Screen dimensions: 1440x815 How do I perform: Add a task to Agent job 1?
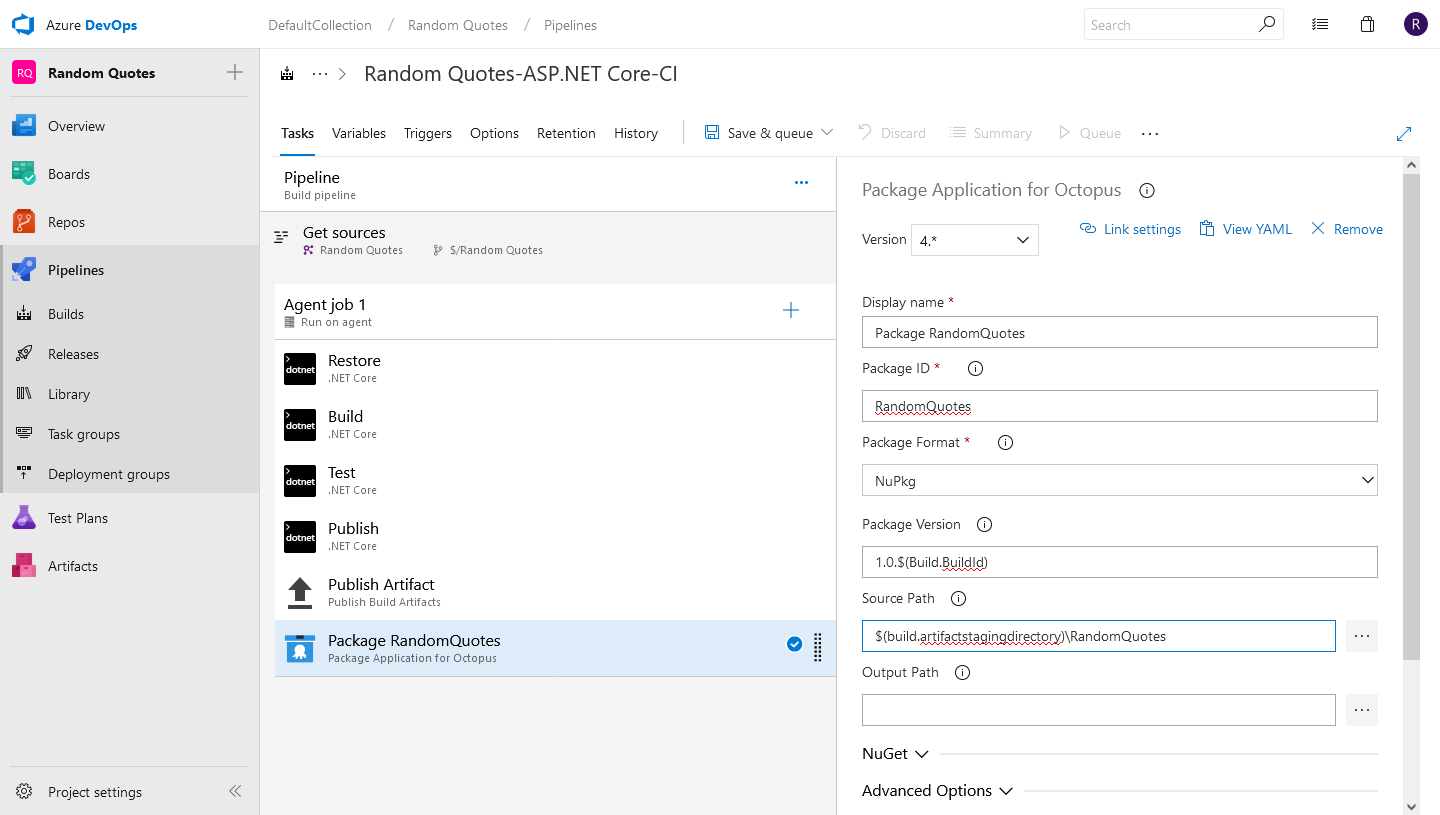point(790,310)
